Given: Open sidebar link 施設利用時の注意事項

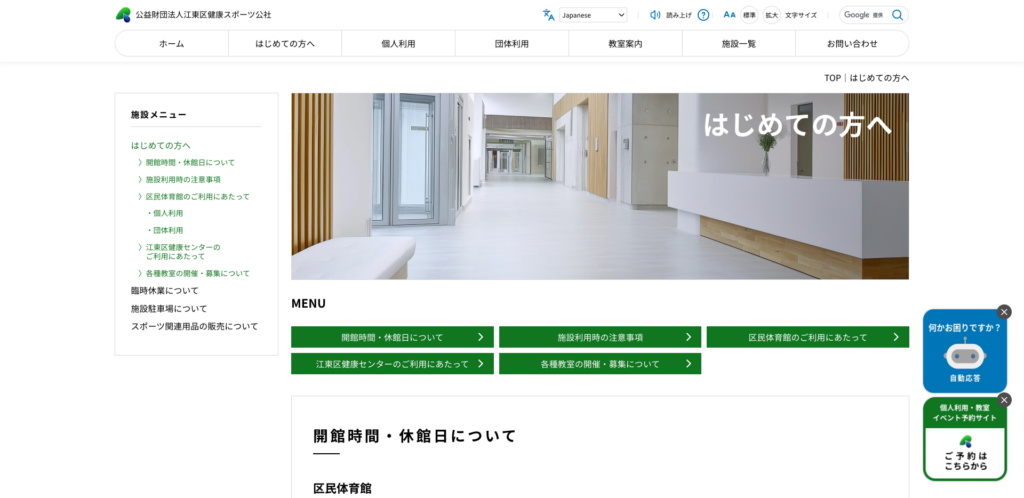Looking at the screenshot, I should (183, 179).
